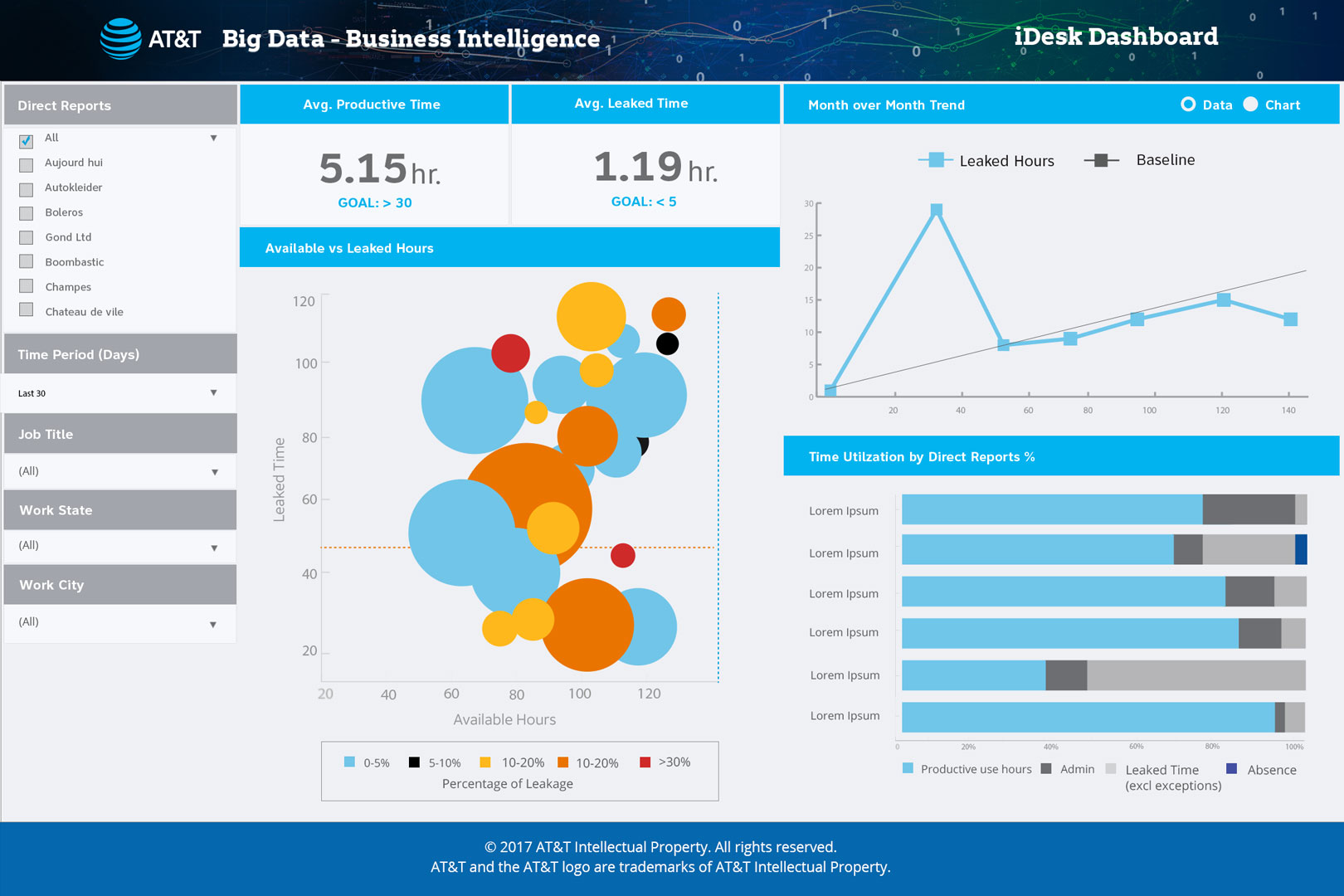Click the Productive use hours legend square
1344x896 pixels.
908,768
